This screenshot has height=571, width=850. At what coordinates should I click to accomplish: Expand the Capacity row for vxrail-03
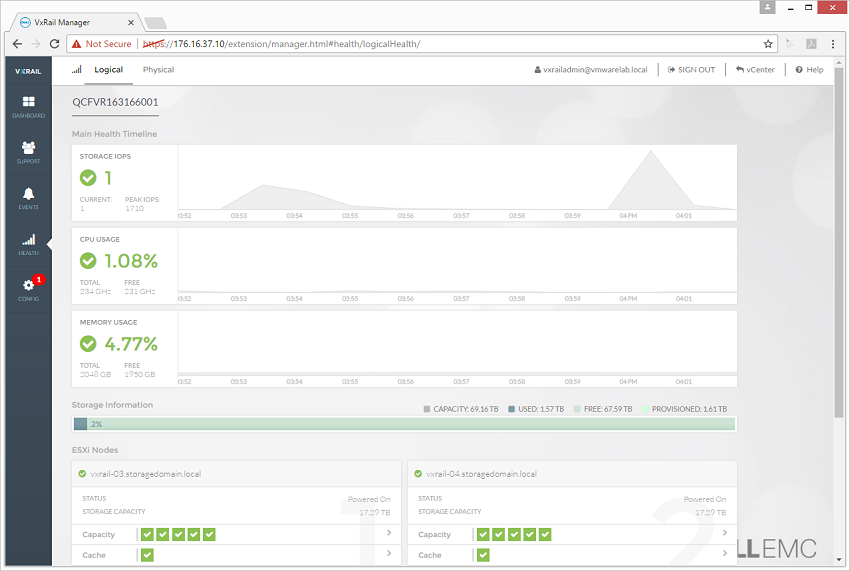coord(389,533)
